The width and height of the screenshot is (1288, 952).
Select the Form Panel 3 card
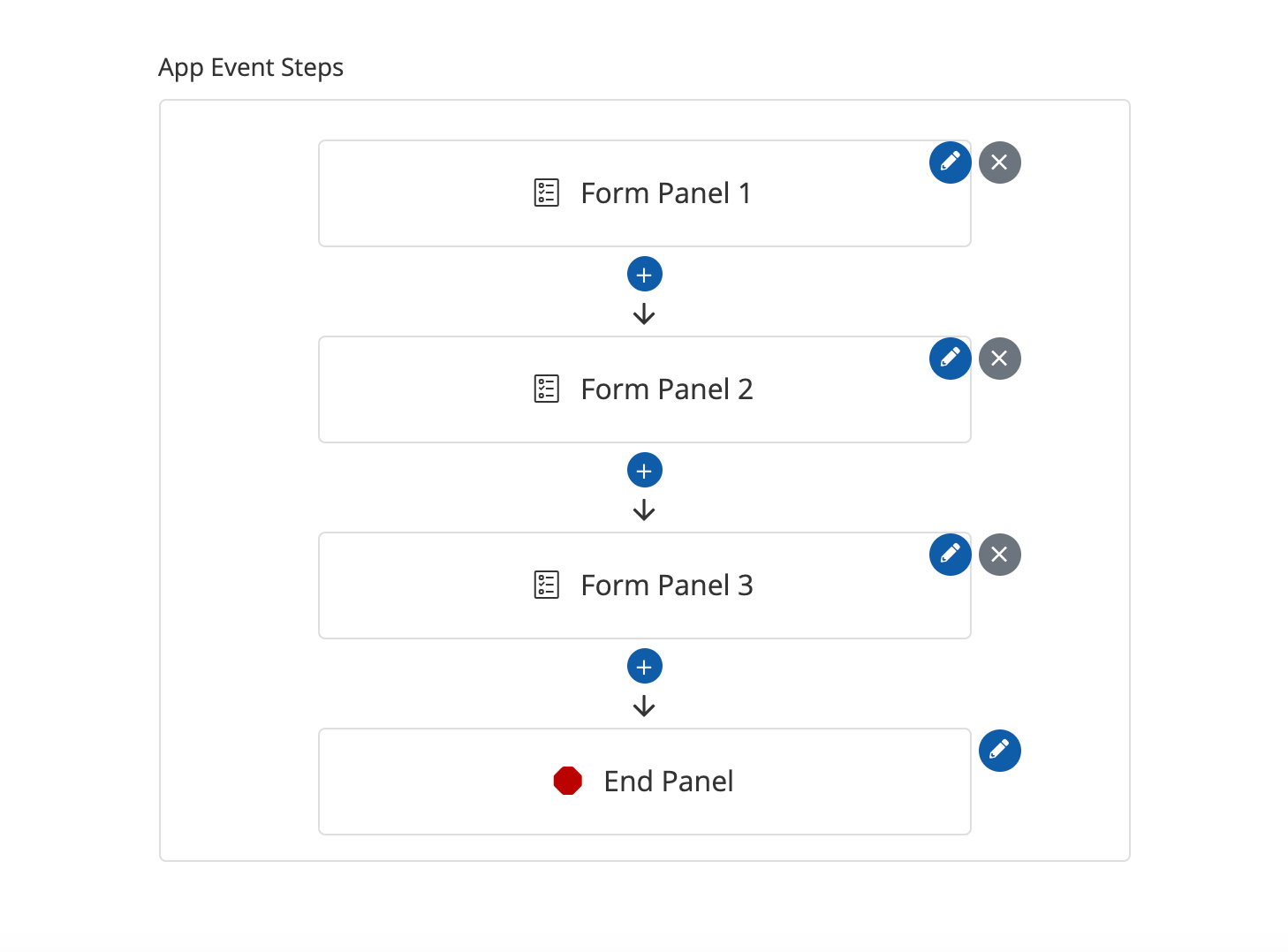[644, 586]
